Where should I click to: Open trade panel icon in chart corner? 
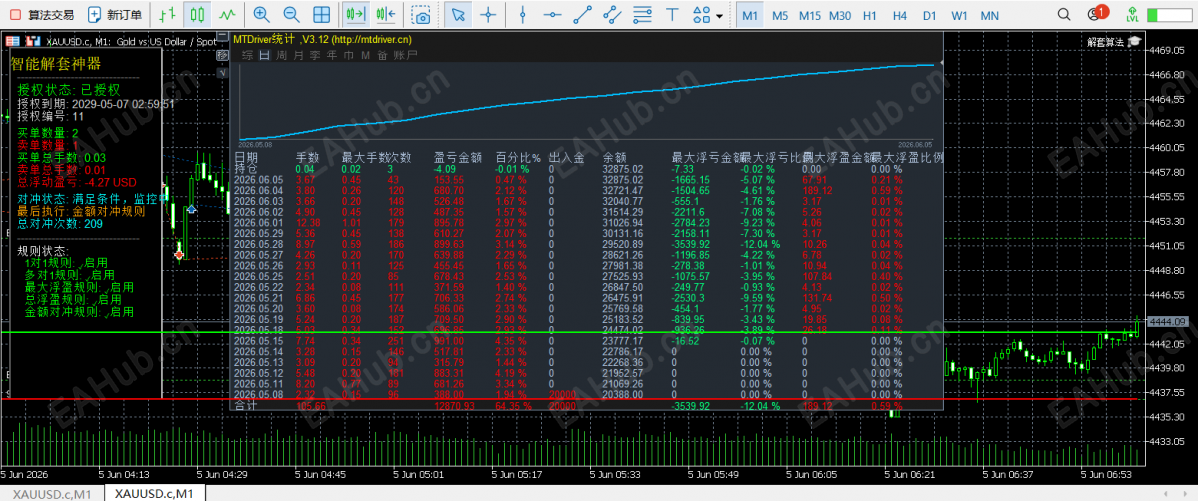click(13, 41)
